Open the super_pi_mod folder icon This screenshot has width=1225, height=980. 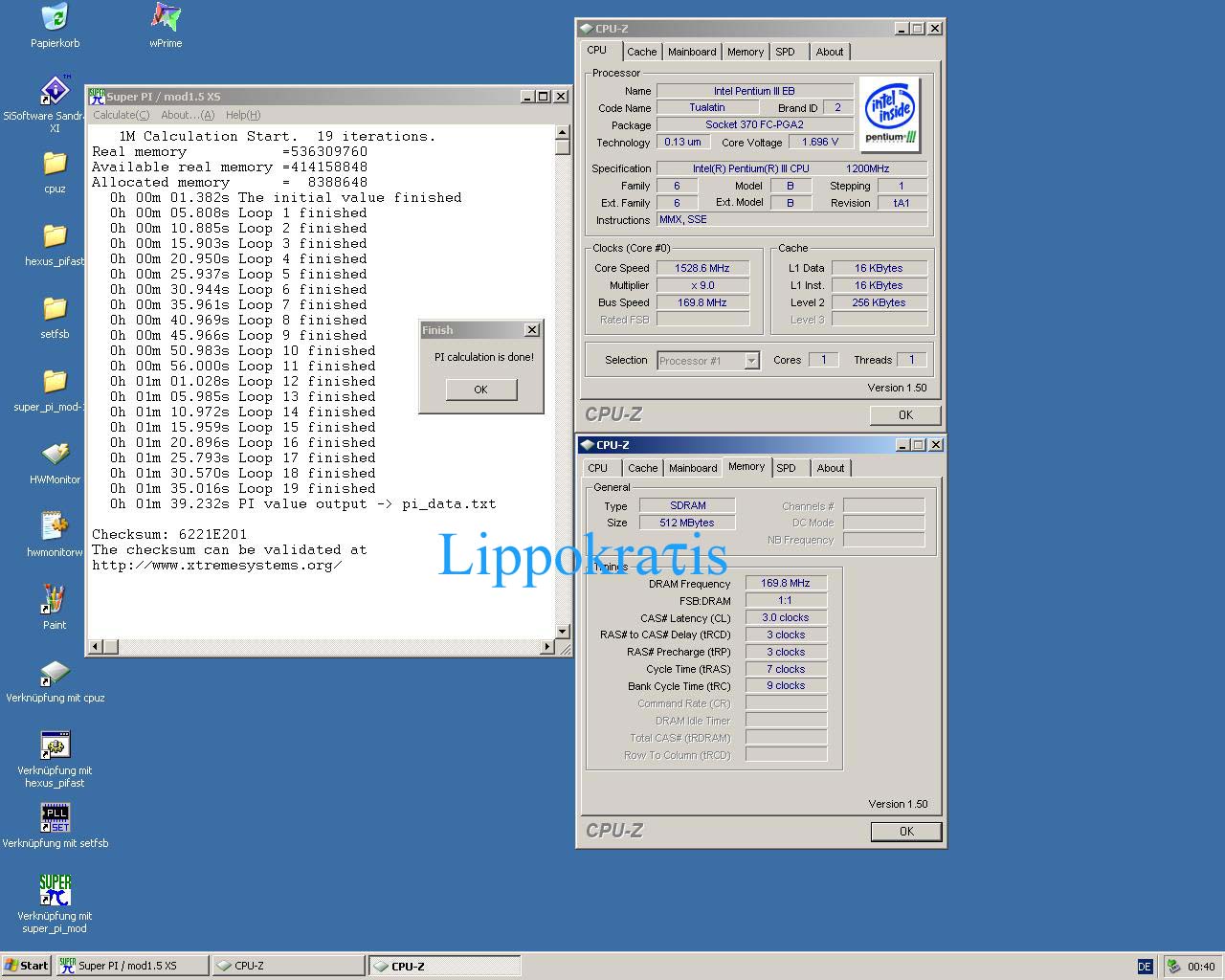tap(55, 381)
